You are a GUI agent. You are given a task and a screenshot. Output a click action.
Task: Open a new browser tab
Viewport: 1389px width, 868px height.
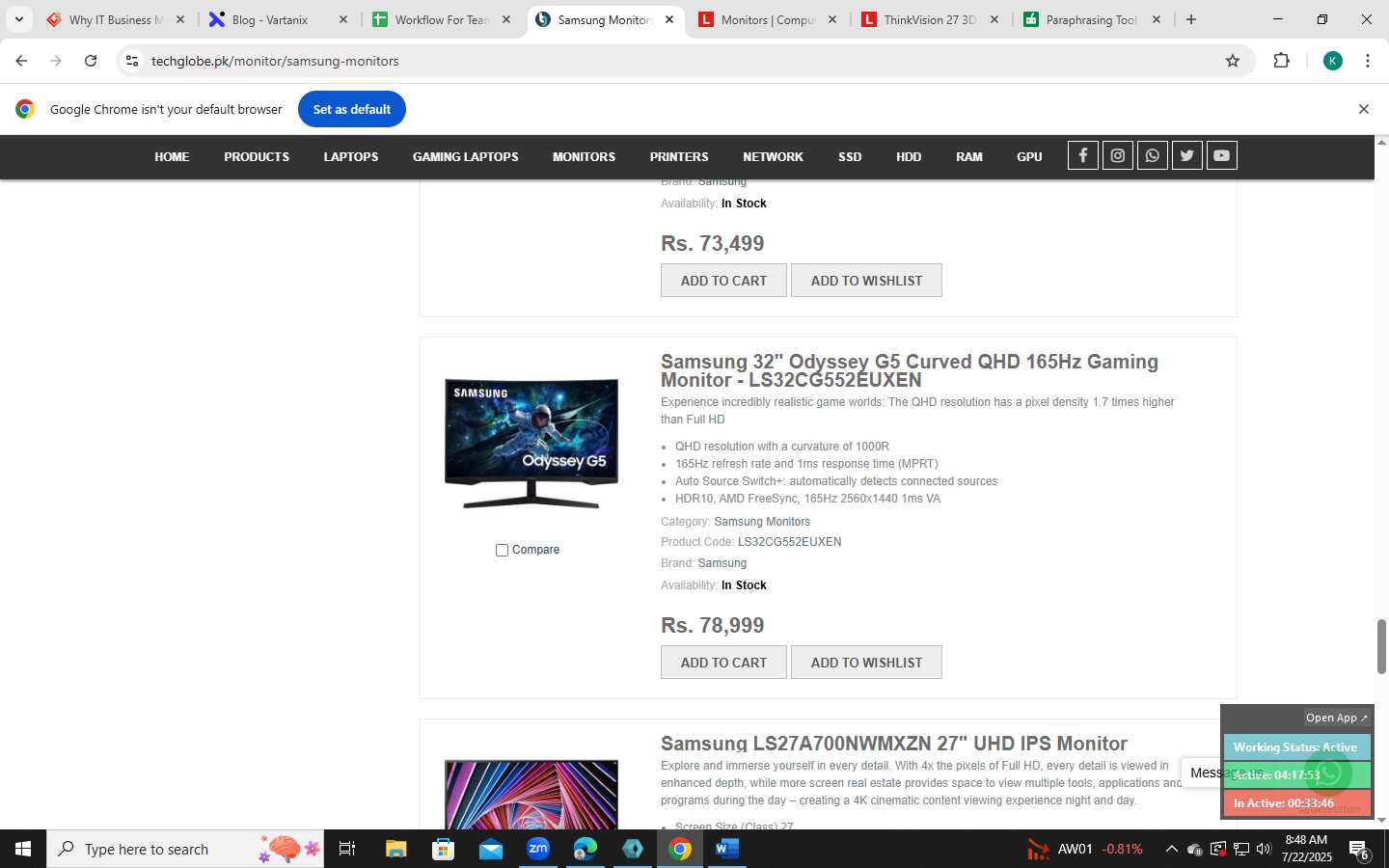[x=1191, y=19]
